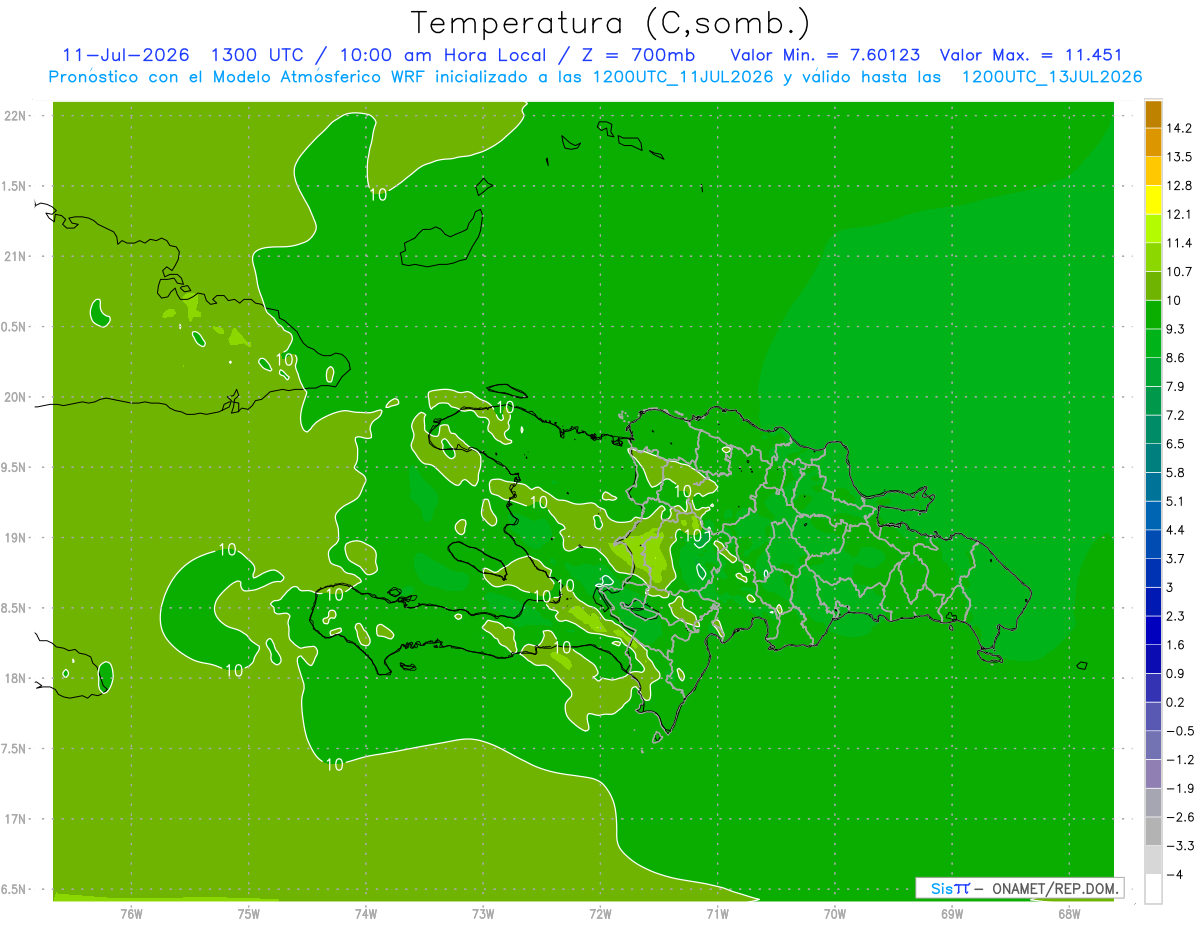1200x927 pixels.
Task: Click the 5.1 color scale label
Action: pyautogui.click(x=1176, y=501)
